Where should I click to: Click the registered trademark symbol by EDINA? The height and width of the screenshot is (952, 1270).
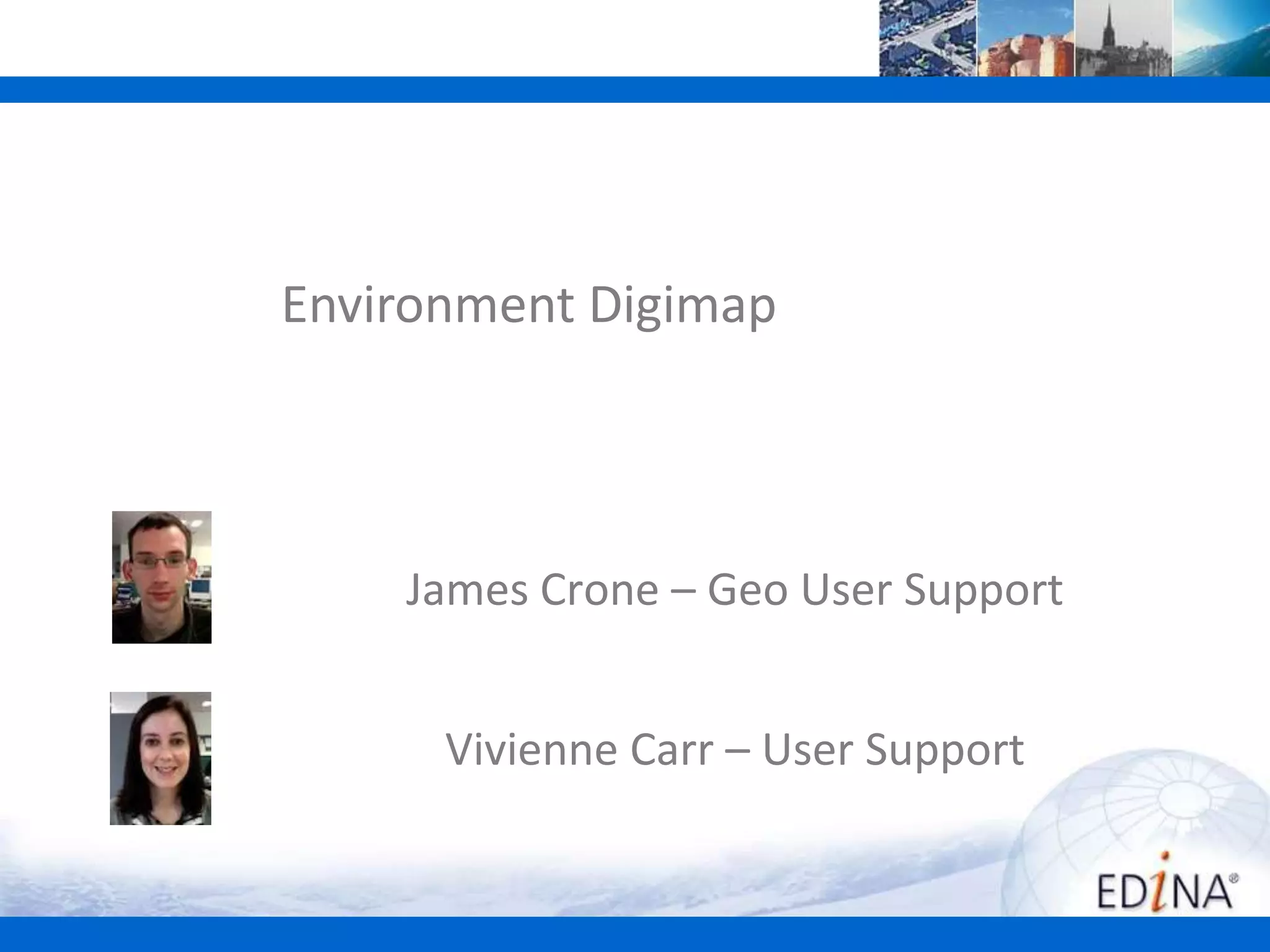click(1233, 878)
